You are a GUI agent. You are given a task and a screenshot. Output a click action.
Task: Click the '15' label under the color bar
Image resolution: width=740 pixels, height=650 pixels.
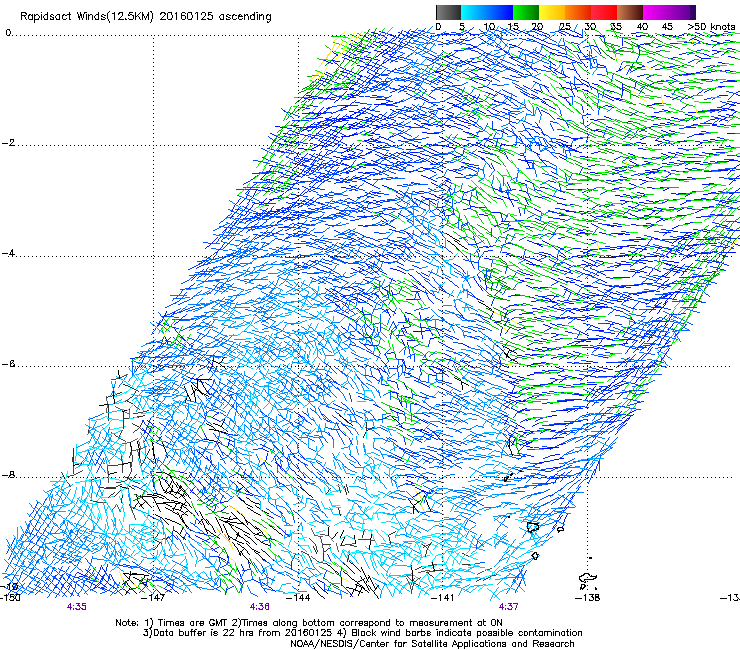coord(513,27)
